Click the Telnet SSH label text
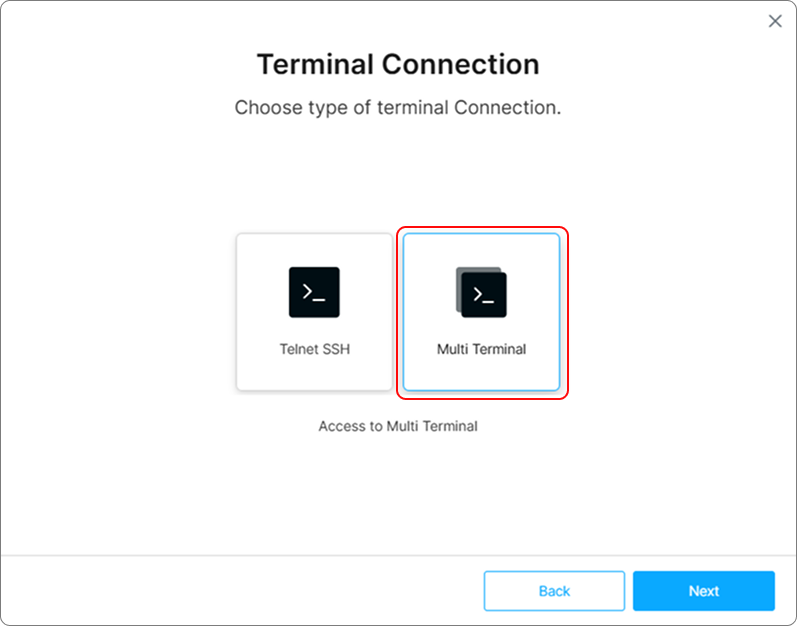Image resolution: width=797 pixels, height=626 pixels. click(x=314, y=350)
